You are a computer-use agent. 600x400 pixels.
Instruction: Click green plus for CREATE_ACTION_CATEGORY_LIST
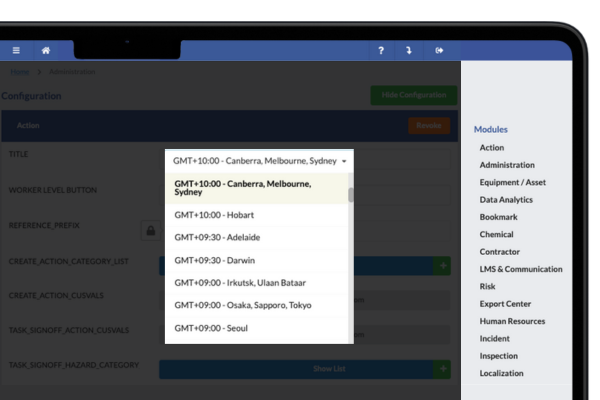(441, 265)
